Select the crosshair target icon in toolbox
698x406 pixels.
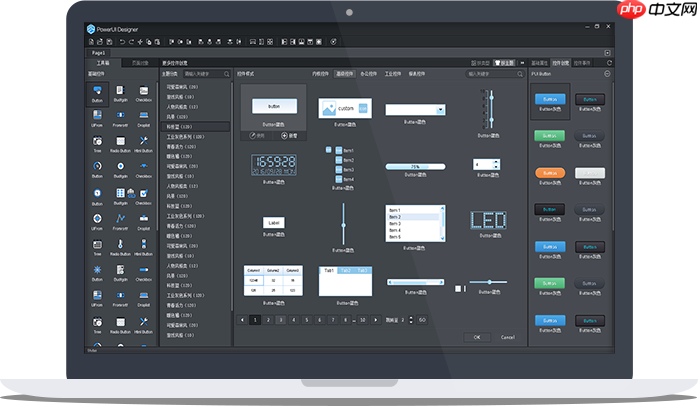coord(97,221)
